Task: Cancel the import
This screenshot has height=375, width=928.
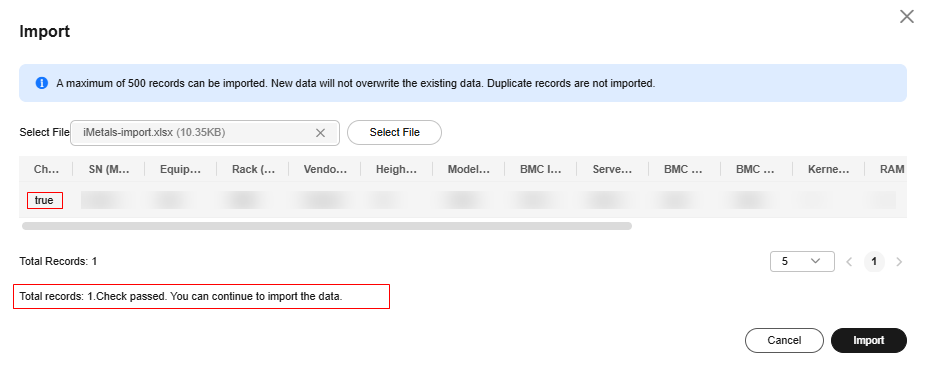Action: (784, 340)
